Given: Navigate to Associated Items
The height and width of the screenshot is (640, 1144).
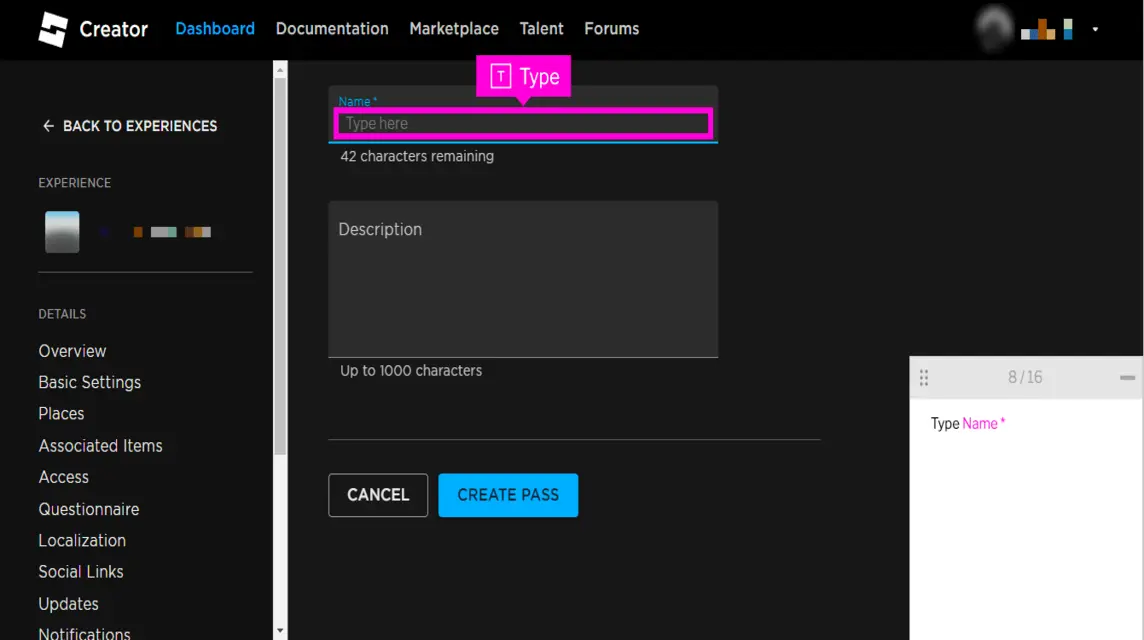Looking at the screenshot, I should (101, 446).
